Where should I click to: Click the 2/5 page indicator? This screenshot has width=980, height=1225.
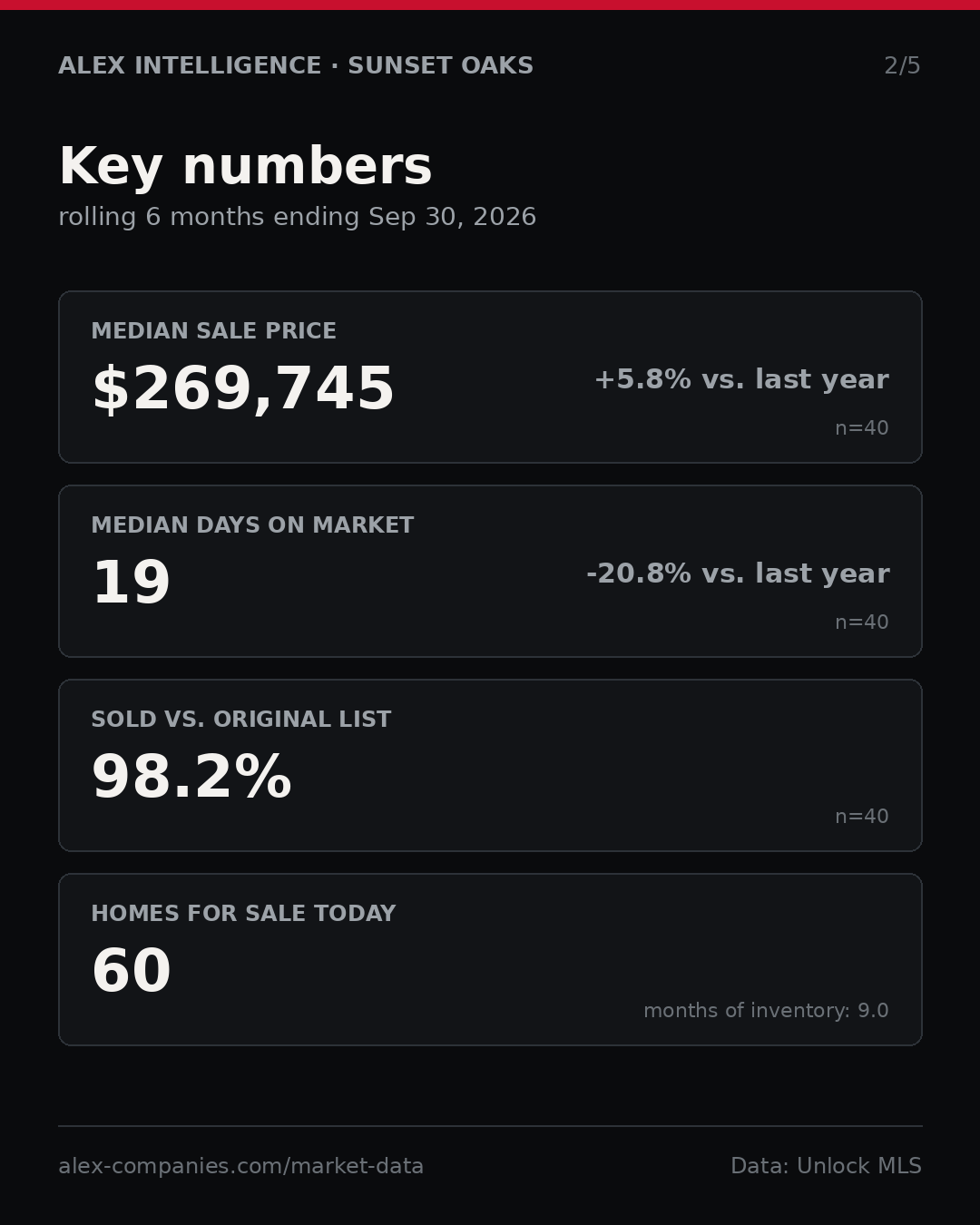tap(903, 66)
